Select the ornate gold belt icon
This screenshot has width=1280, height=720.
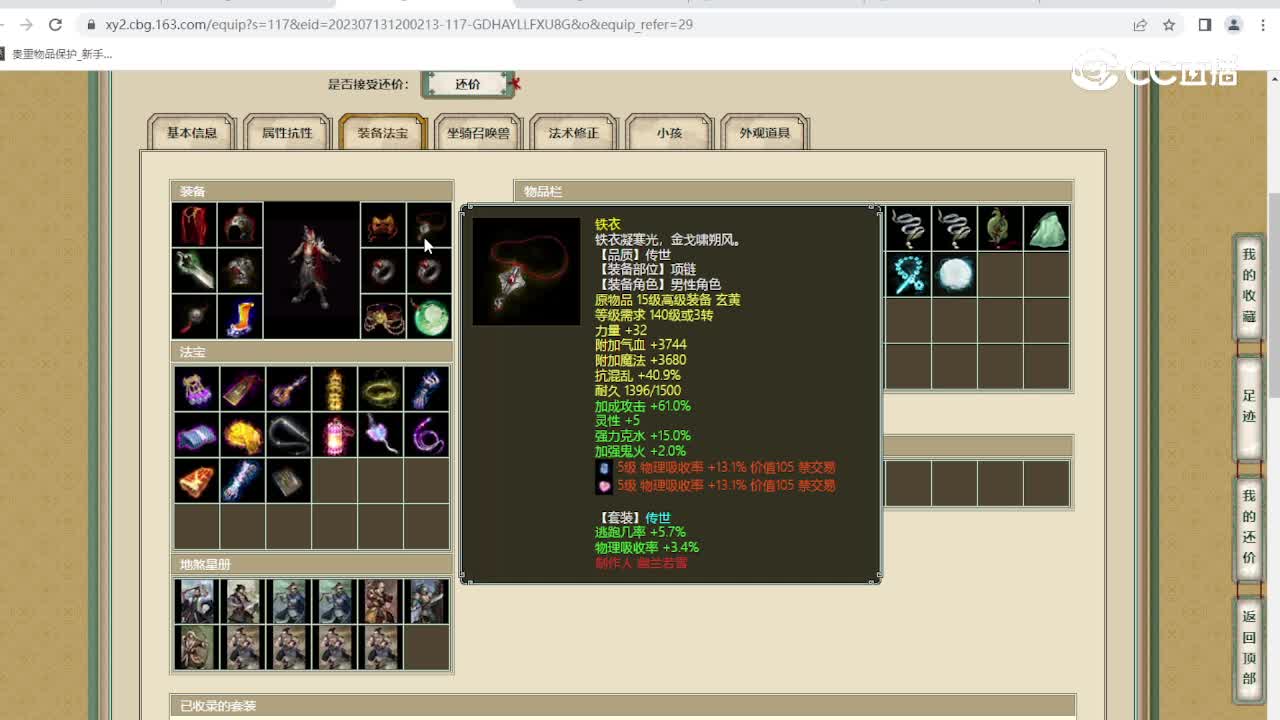pos(383,317)
